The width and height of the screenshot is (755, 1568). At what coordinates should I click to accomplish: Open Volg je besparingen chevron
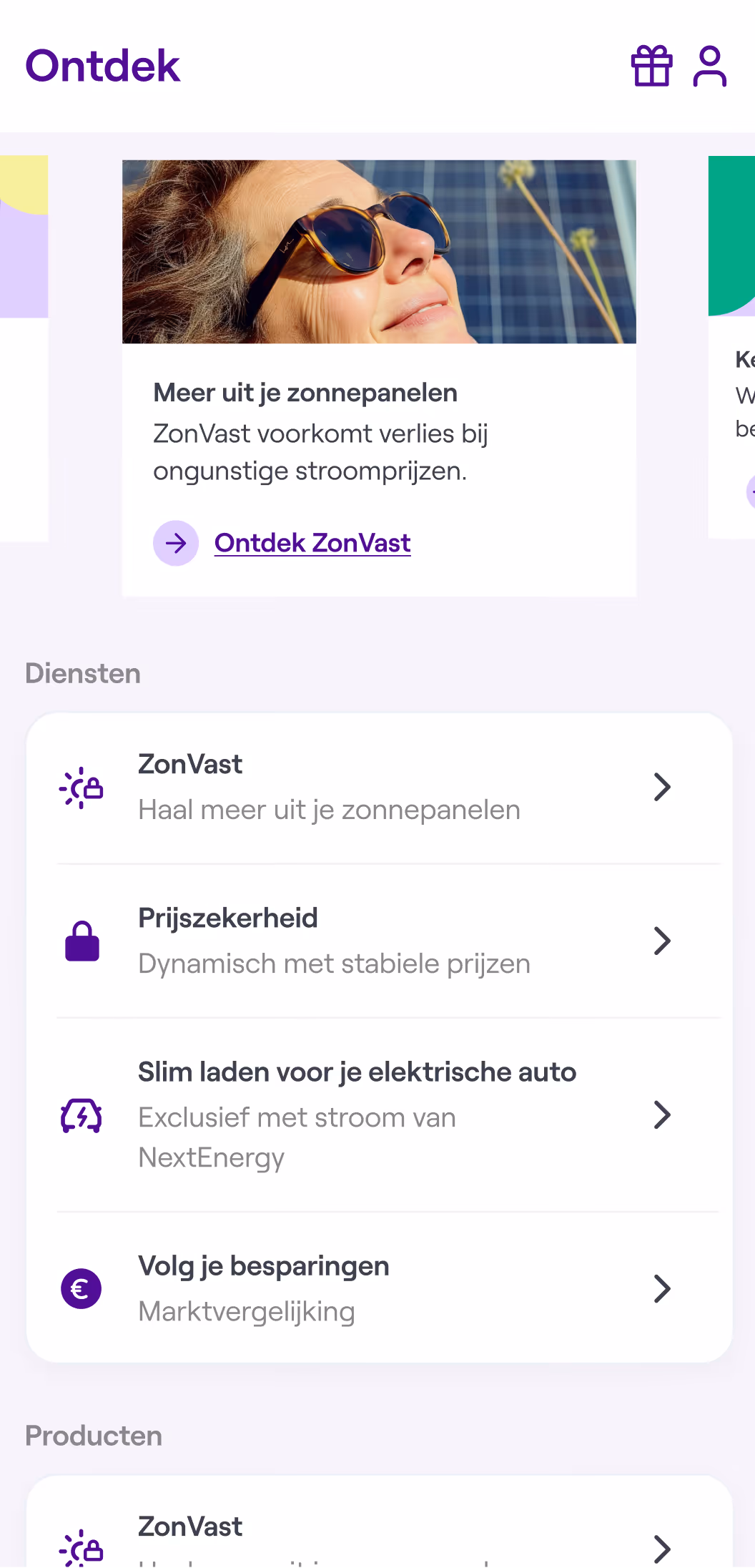pyautogui.click(x=663, y=1288)
